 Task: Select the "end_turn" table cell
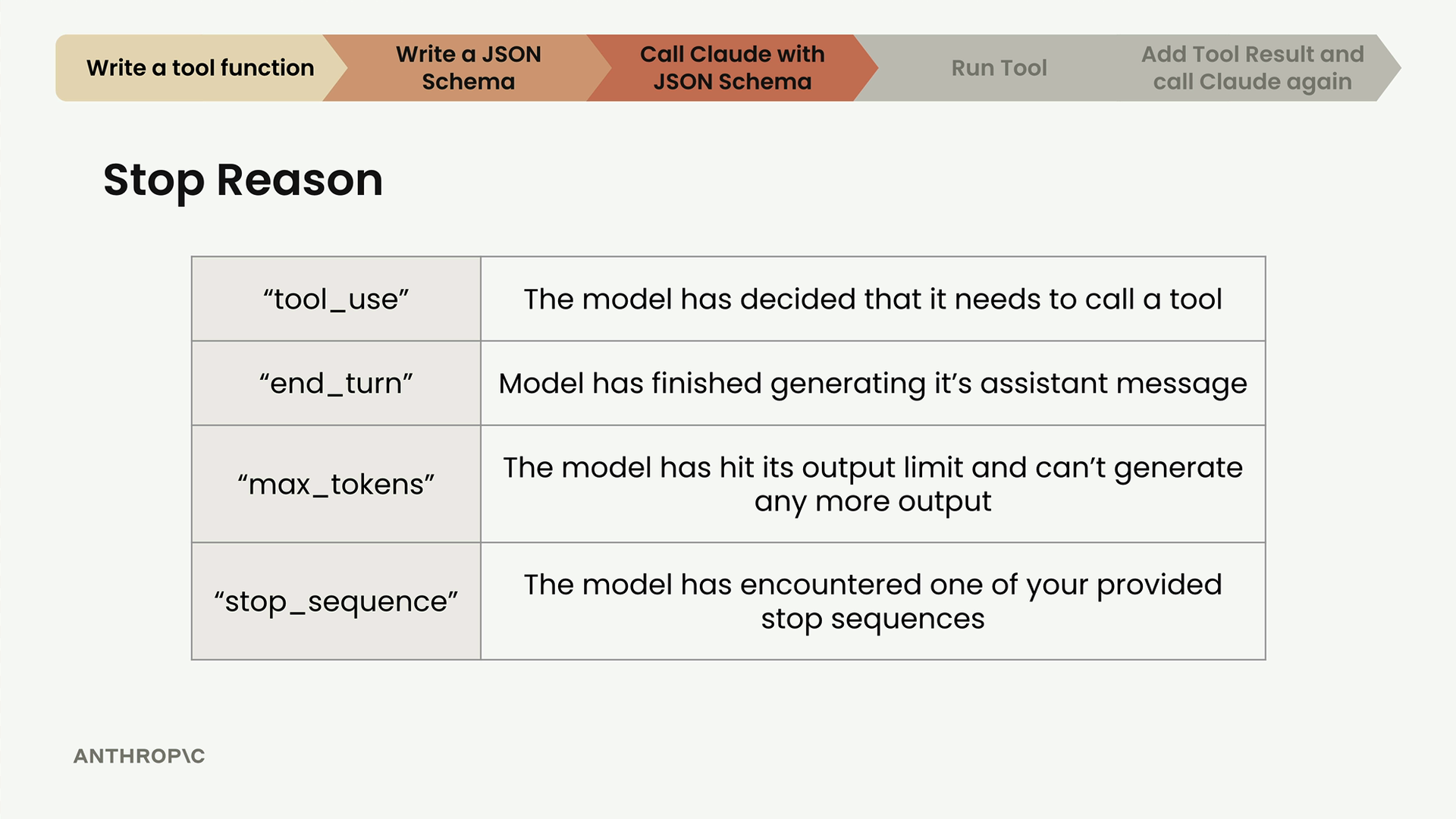point(336,383)
